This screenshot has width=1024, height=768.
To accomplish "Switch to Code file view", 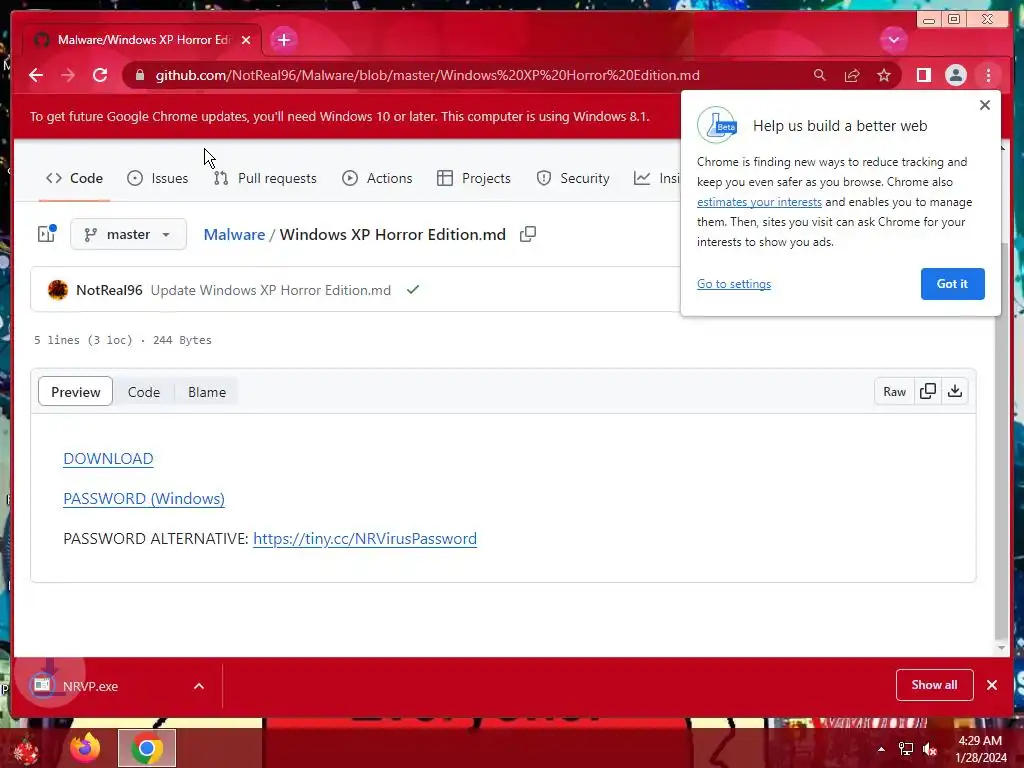I will click(144, 392).
